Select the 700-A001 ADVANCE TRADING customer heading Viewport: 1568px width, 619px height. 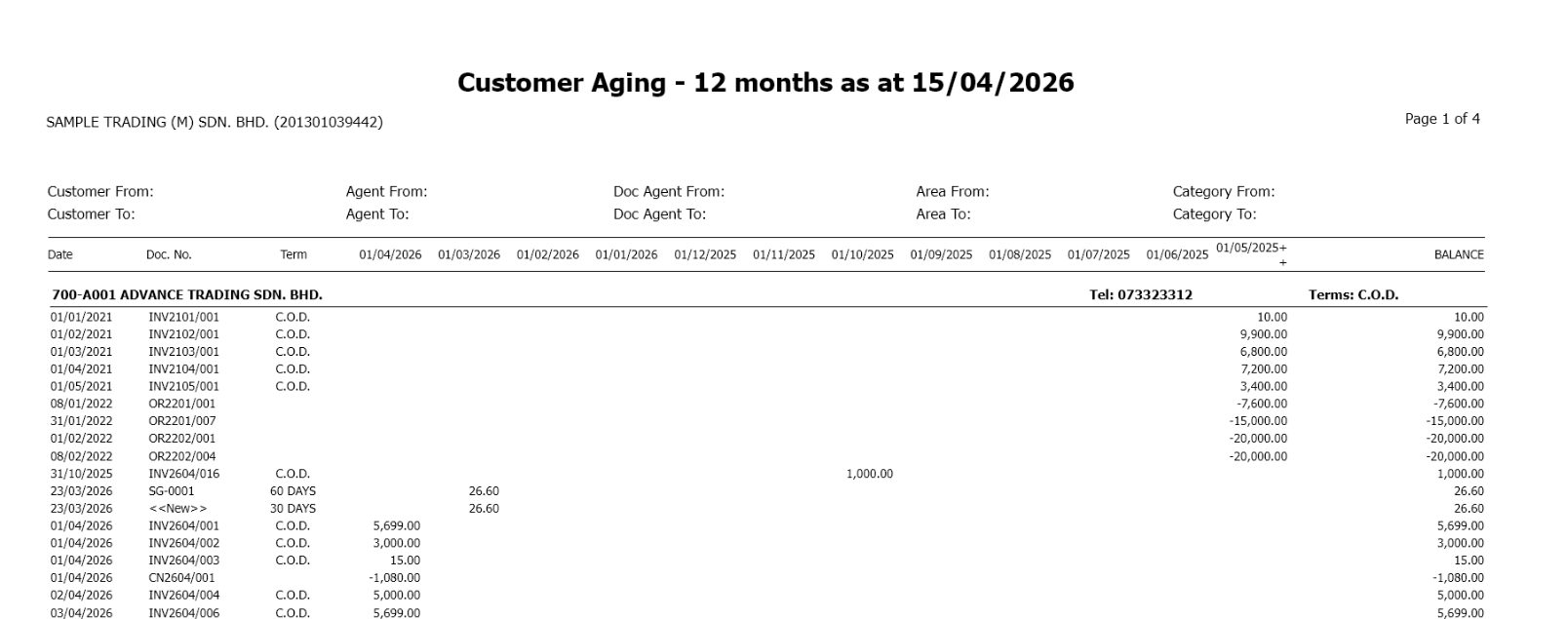point(187,295)
